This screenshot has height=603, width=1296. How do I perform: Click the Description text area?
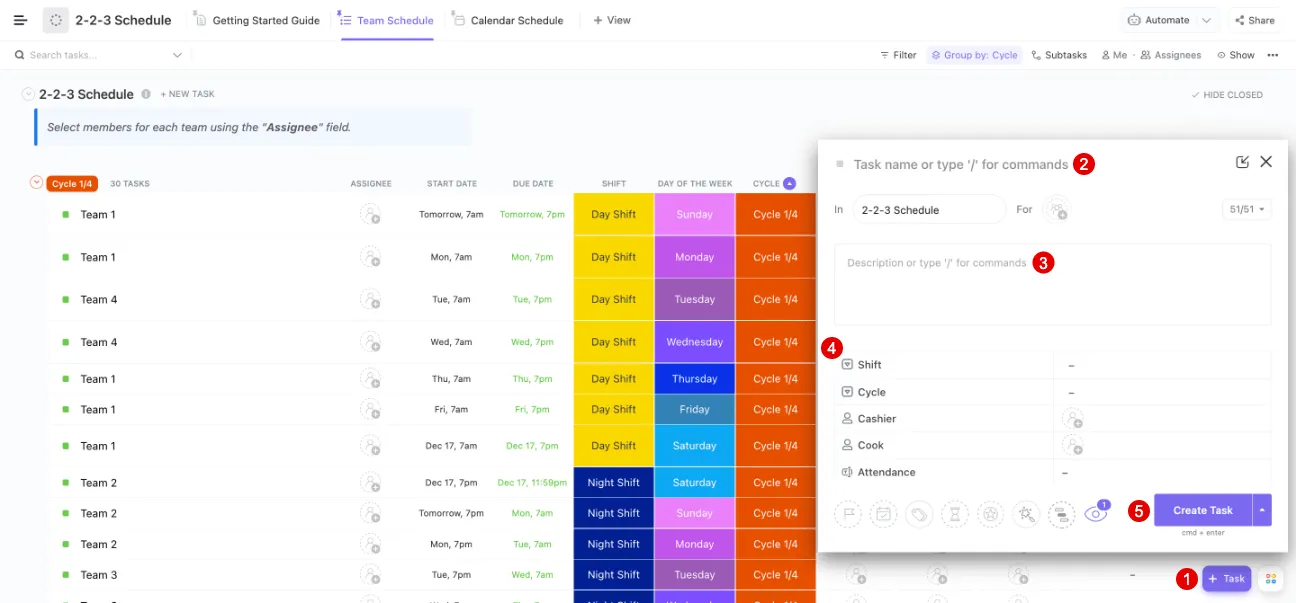(x=1053, y=284)
